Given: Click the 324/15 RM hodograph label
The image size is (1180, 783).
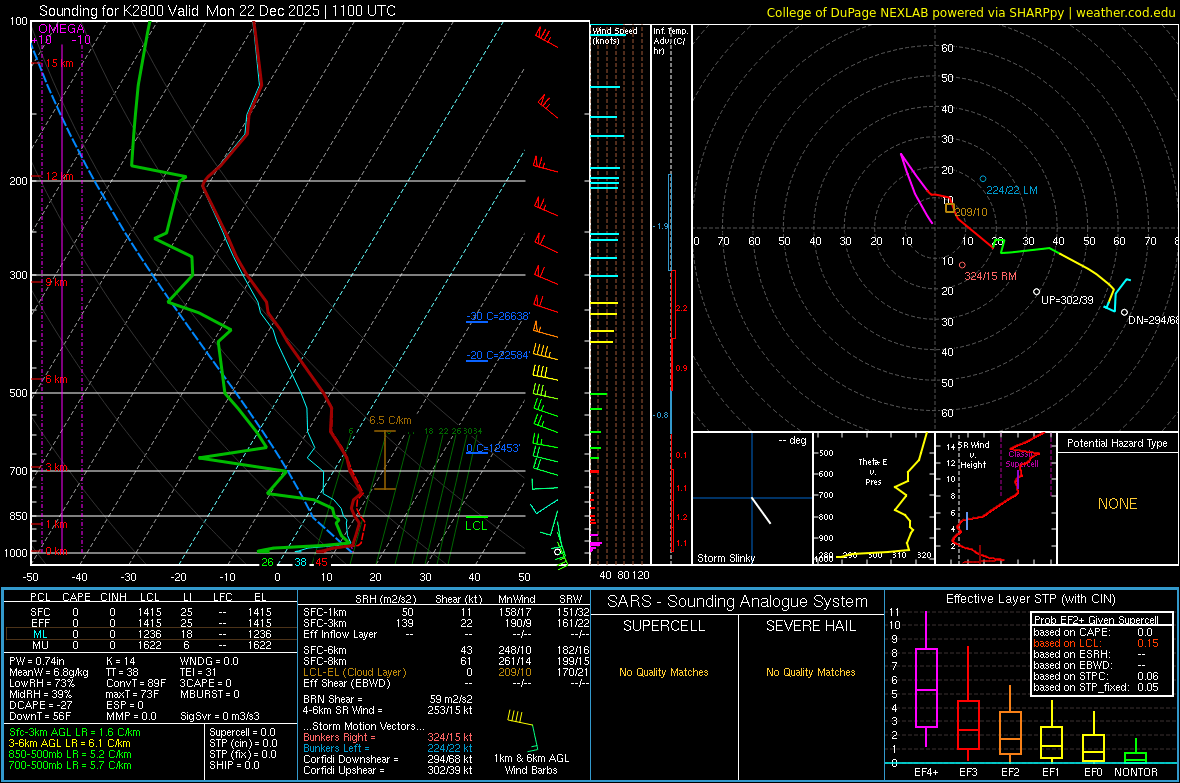Looking at the screenshot, I should 990,276.
